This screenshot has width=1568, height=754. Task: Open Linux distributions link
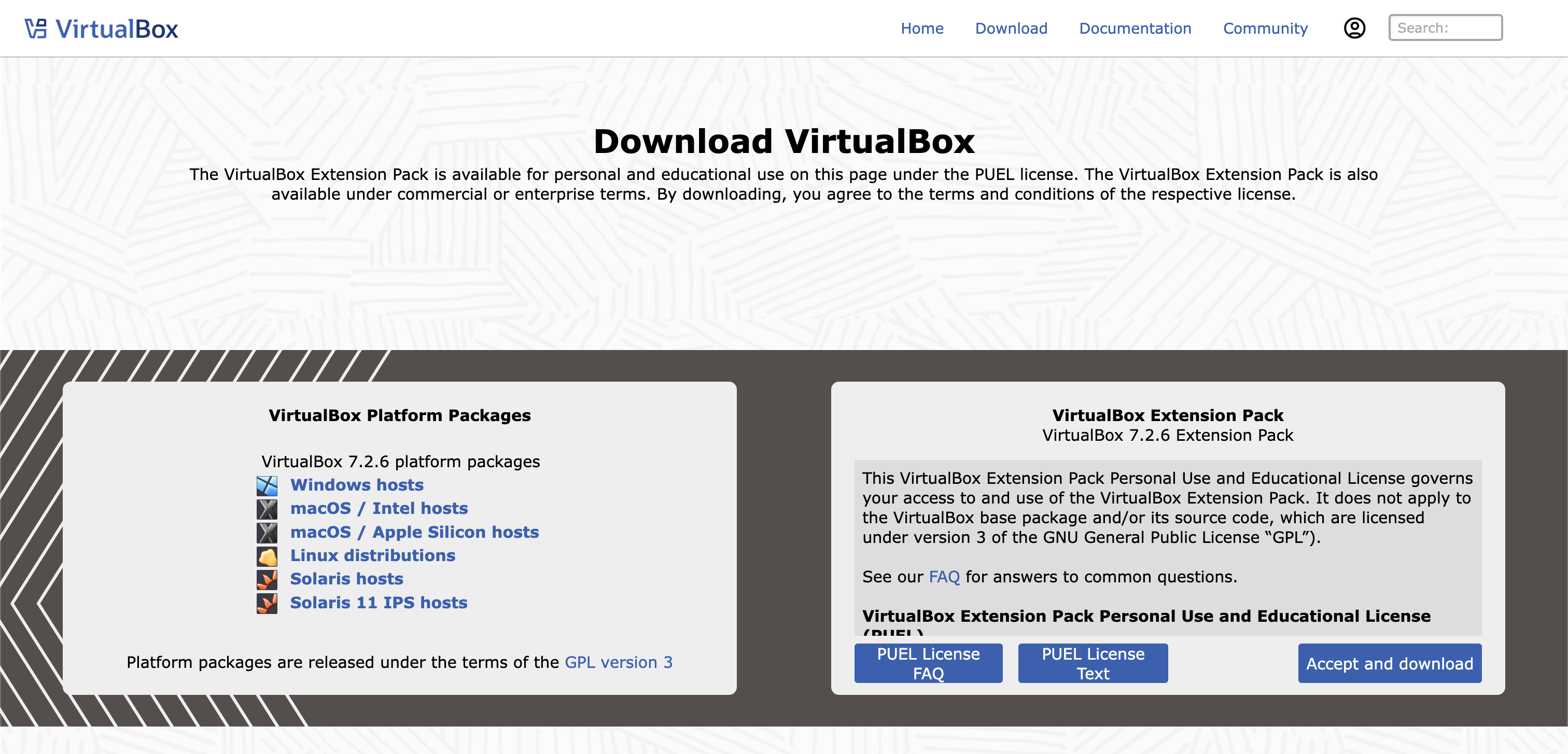[x=372, y=555]
